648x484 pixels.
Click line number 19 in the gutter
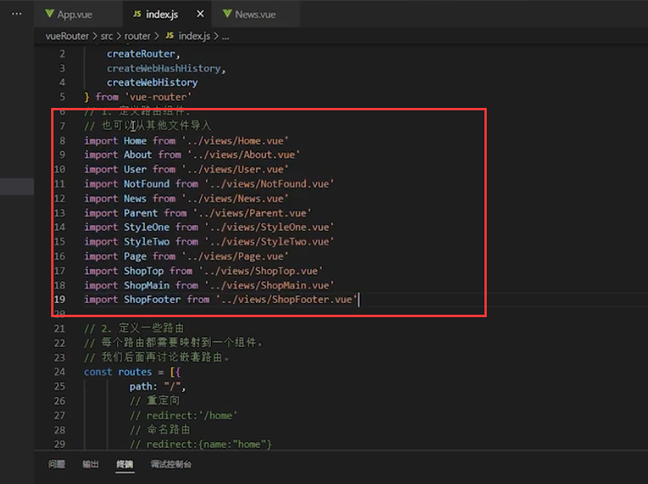(60, 299)
